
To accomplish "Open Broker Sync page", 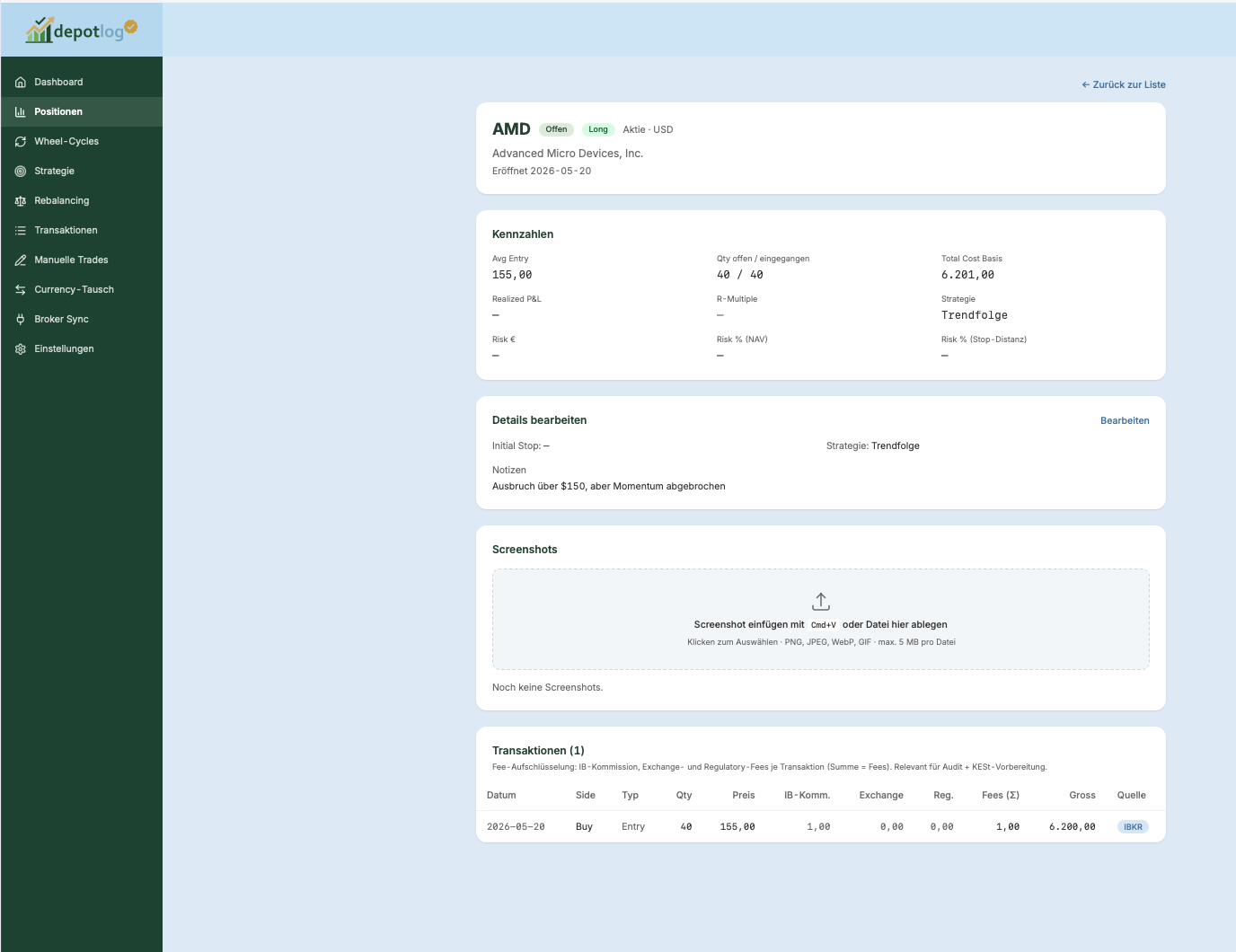I will point(82,320).
